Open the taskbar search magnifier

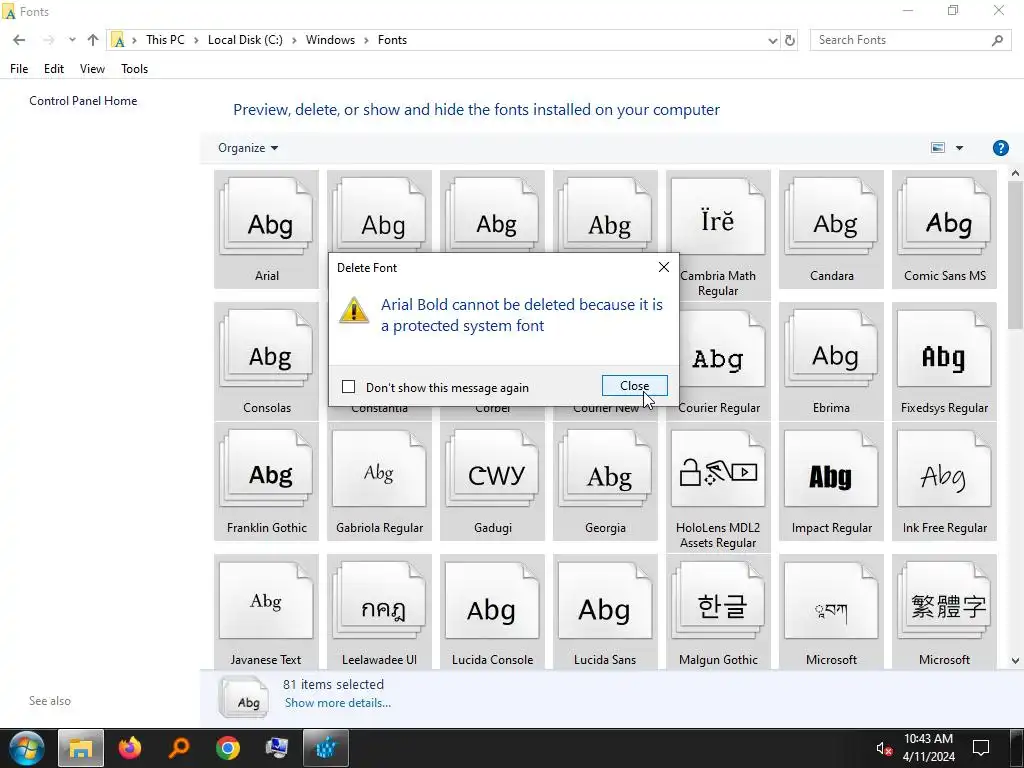[x=179, y=748]
